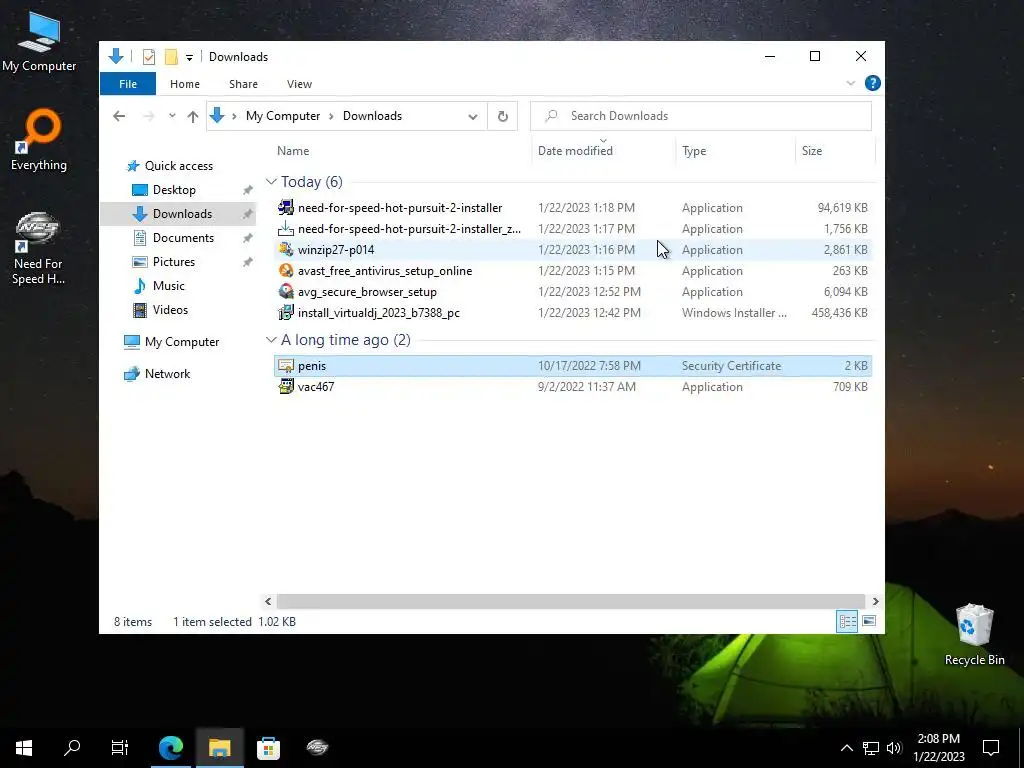This screenshot has height=768, width=1024.
Task: Click the 458,436 KB size cell
Action: [839, 312]
